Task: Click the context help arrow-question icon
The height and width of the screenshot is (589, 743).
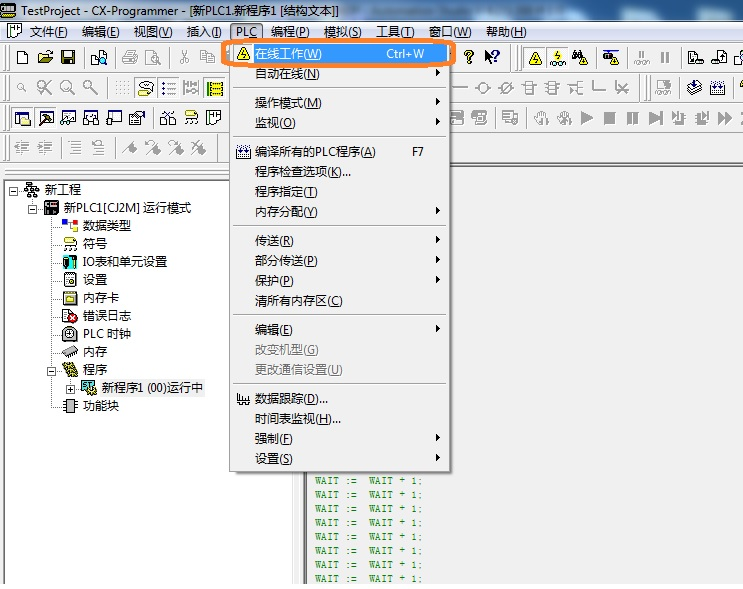Action: (492, 57)
